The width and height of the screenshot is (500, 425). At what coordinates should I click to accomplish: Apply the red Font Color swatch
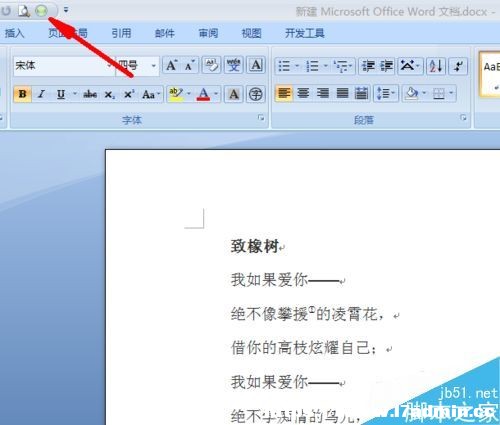coord(203,94)
